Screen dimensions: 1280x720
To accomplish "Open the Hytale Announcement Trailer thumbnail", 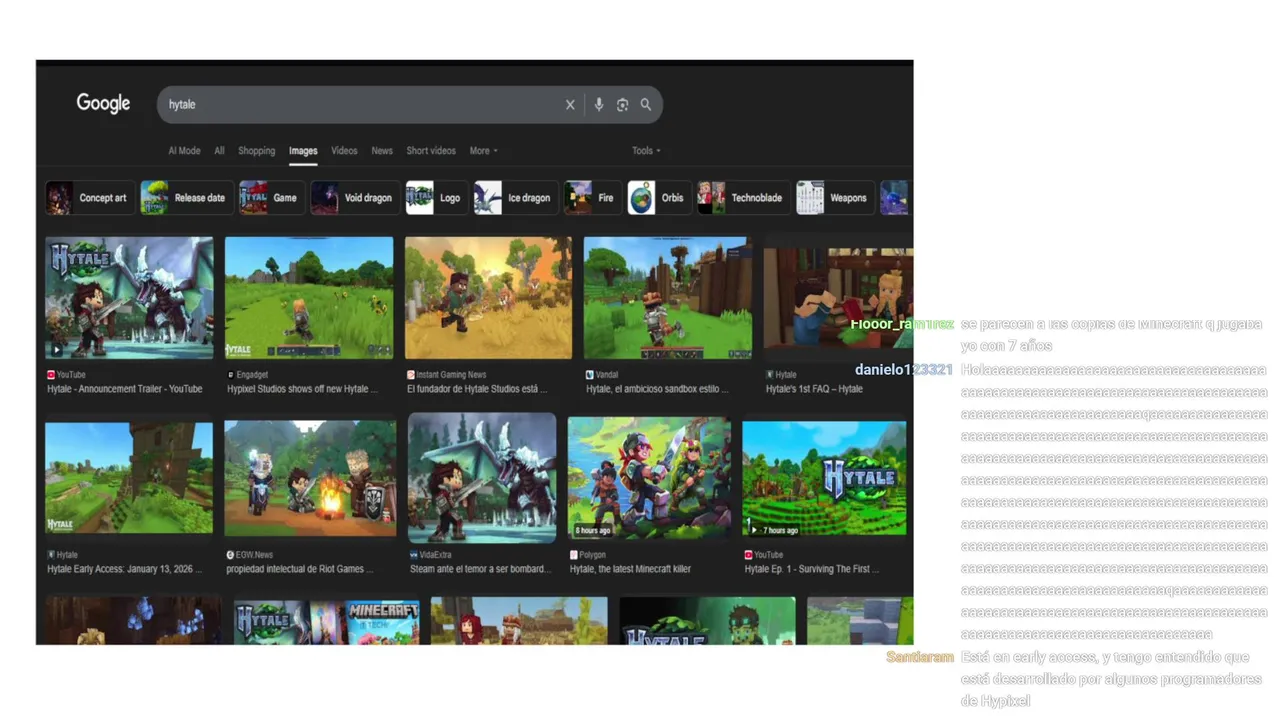I will coord(129,297).
